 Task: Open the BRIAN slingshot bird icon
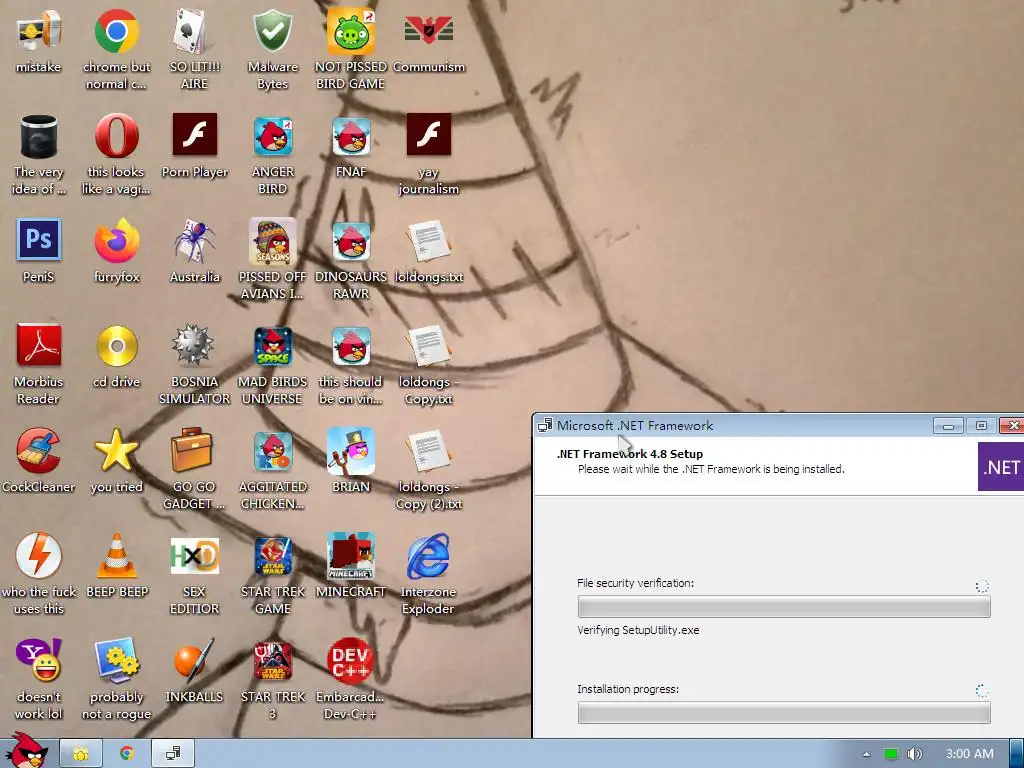tap(351, 451)
